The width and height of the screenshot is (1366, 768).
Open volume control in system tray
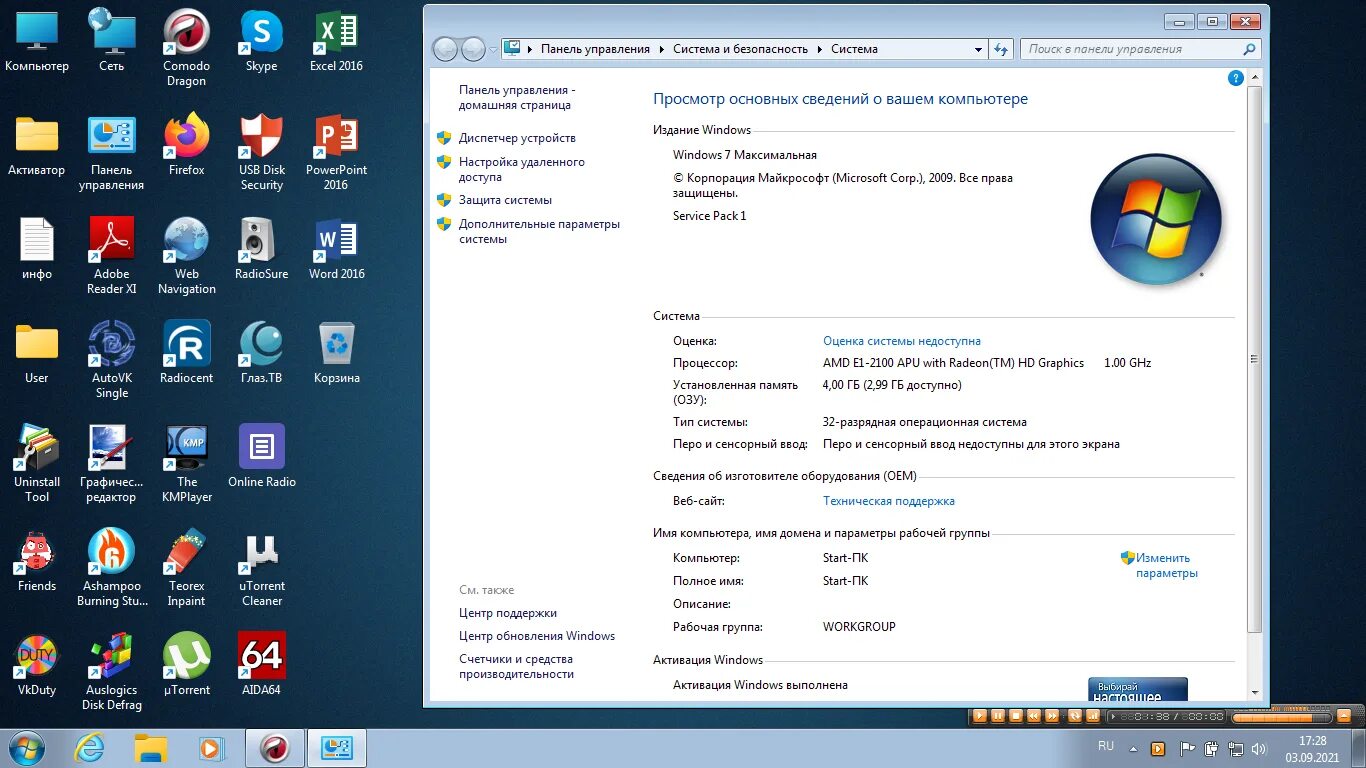click(1259, 748)
